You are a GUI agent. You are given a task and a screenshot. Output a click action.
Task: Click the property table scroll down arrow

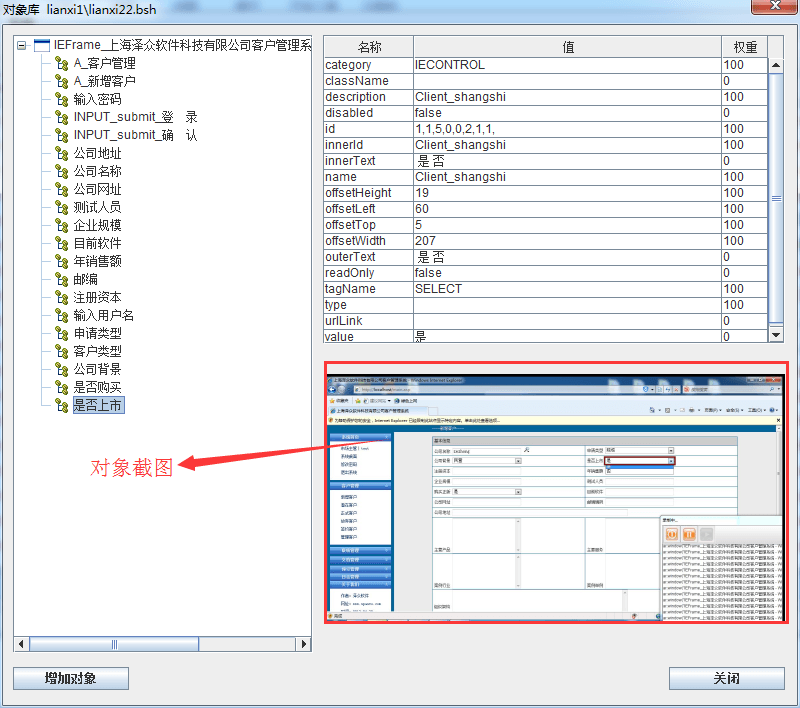click(776, 333)
